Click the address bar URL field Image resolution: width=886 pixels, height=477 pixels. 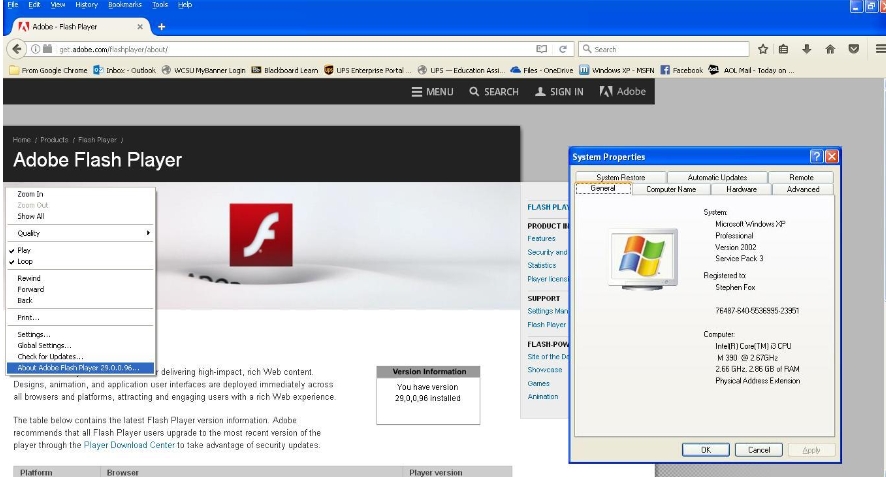pos(294,49)
